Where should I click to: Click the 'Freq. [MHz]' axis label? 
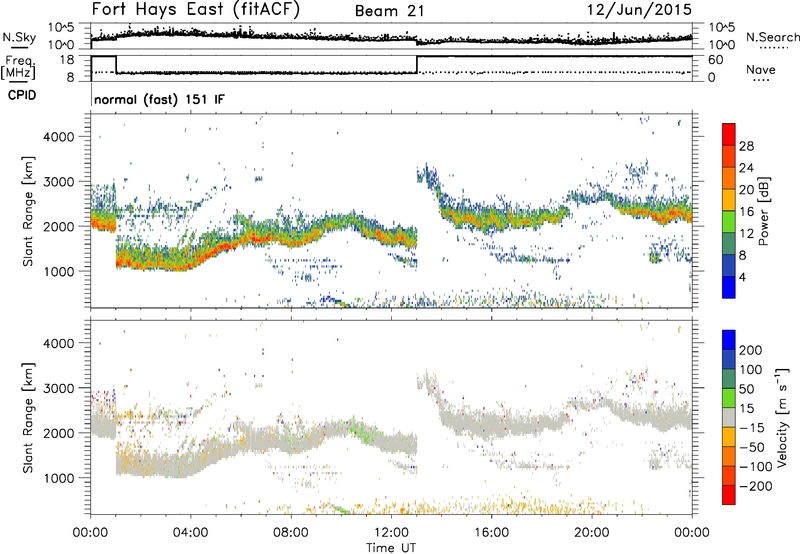pyautogui.click(x=18, y=68)
